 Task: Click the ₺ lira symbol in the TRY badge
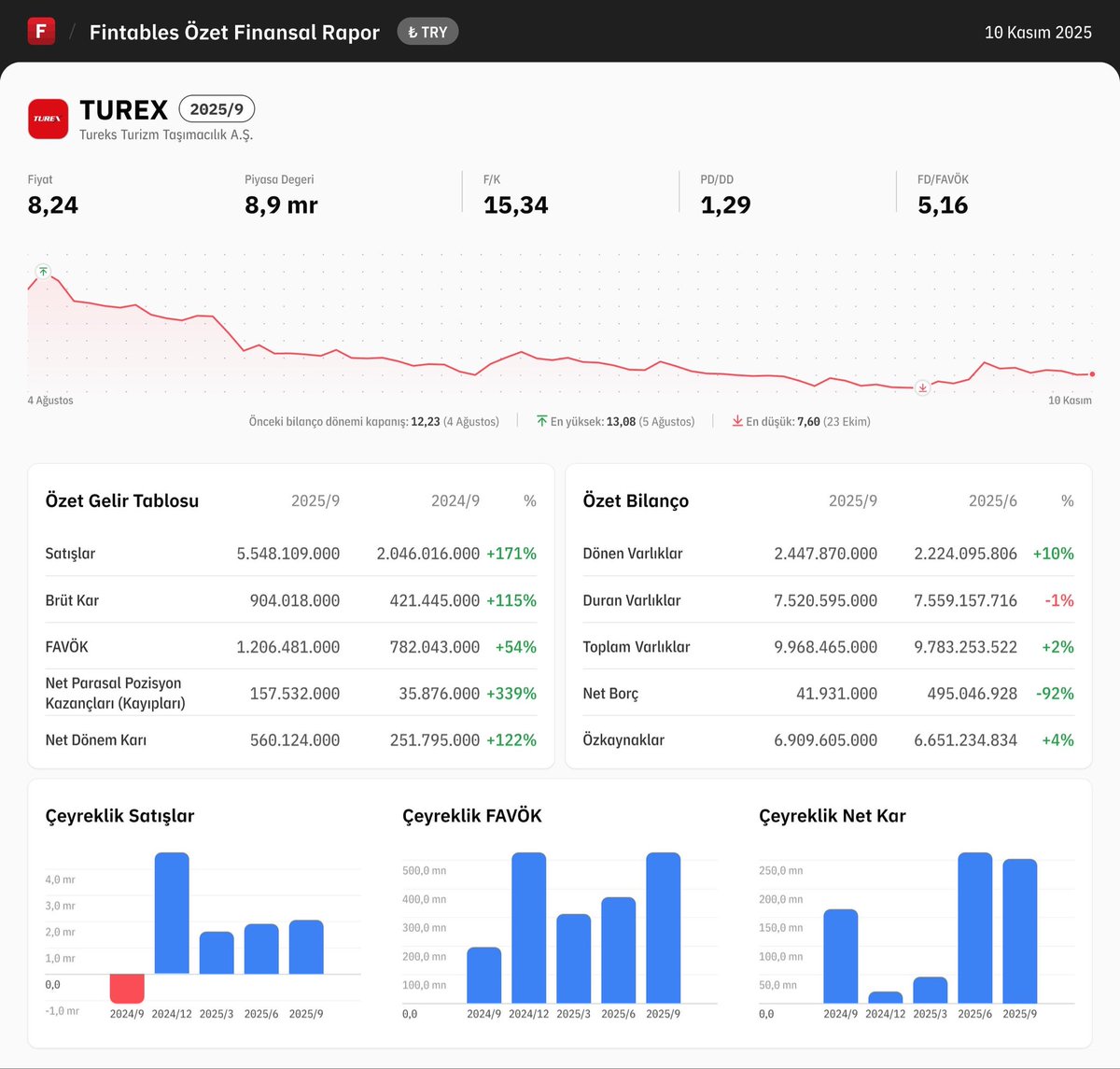pyautogui.click(x=412, y=31)
